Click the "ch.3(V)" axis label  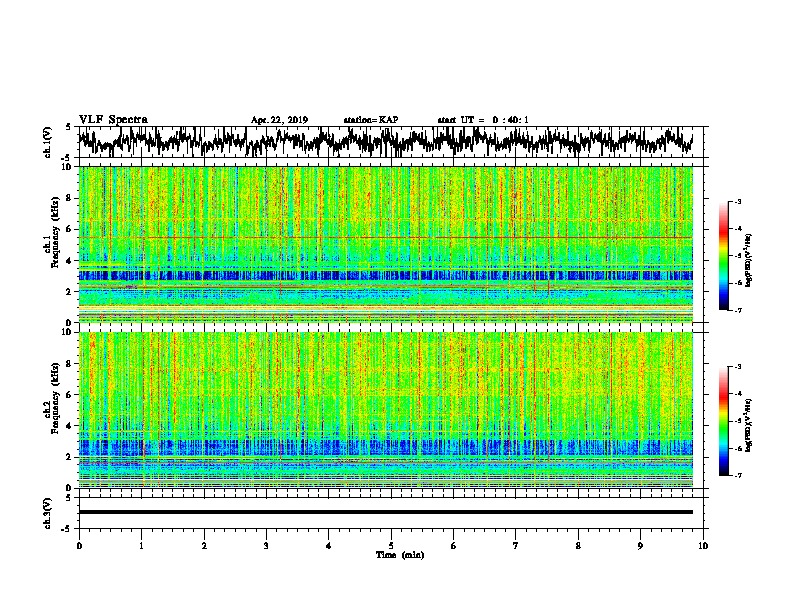tap(47, 513)
